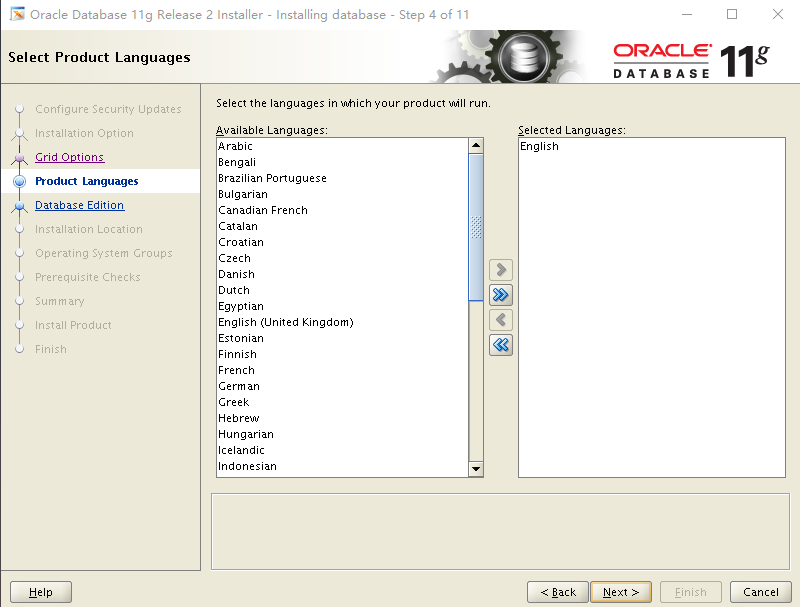The height and width of the screenshot is (607, 800).
Task: Select Brazilian Portuguese in the list
Action: (342, 178)
